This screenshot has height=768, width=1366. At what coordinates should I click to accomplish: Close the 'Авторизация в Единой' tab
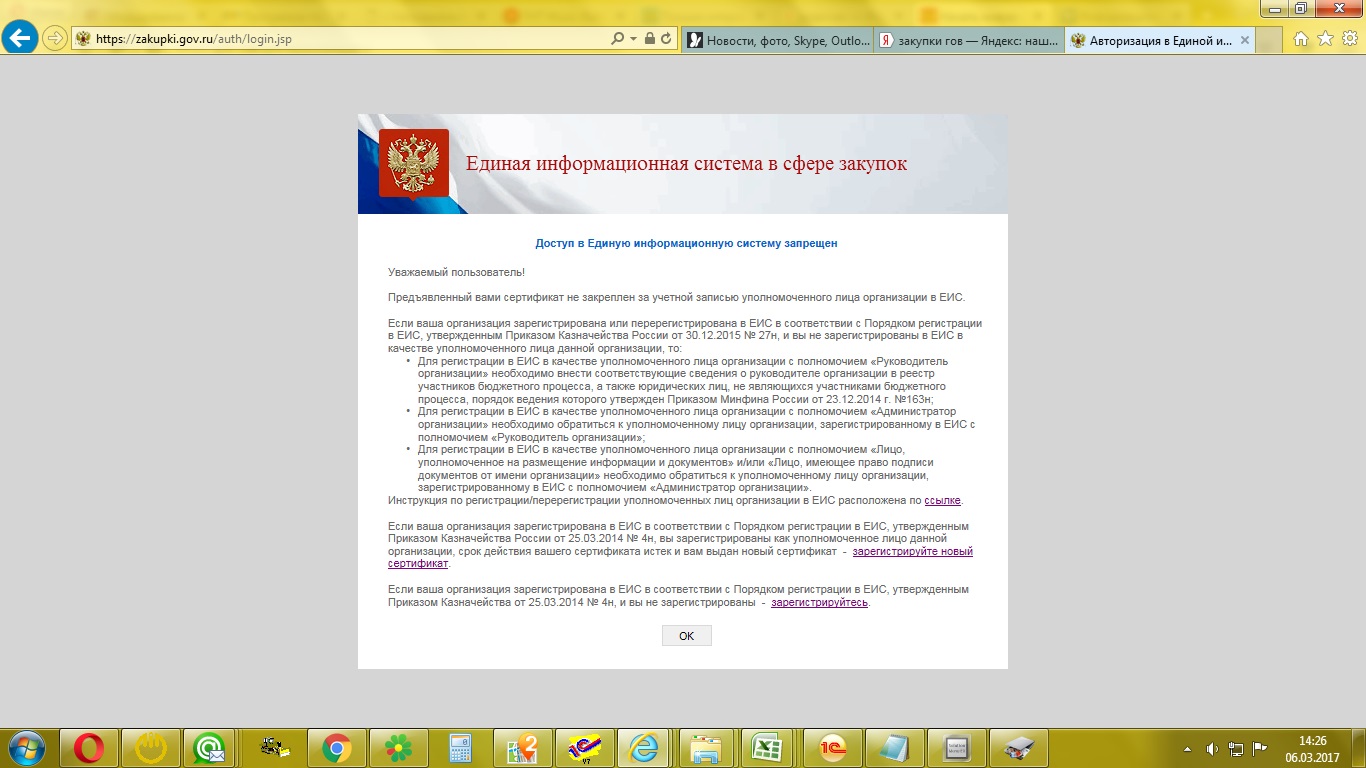[x=1245, y=41]
